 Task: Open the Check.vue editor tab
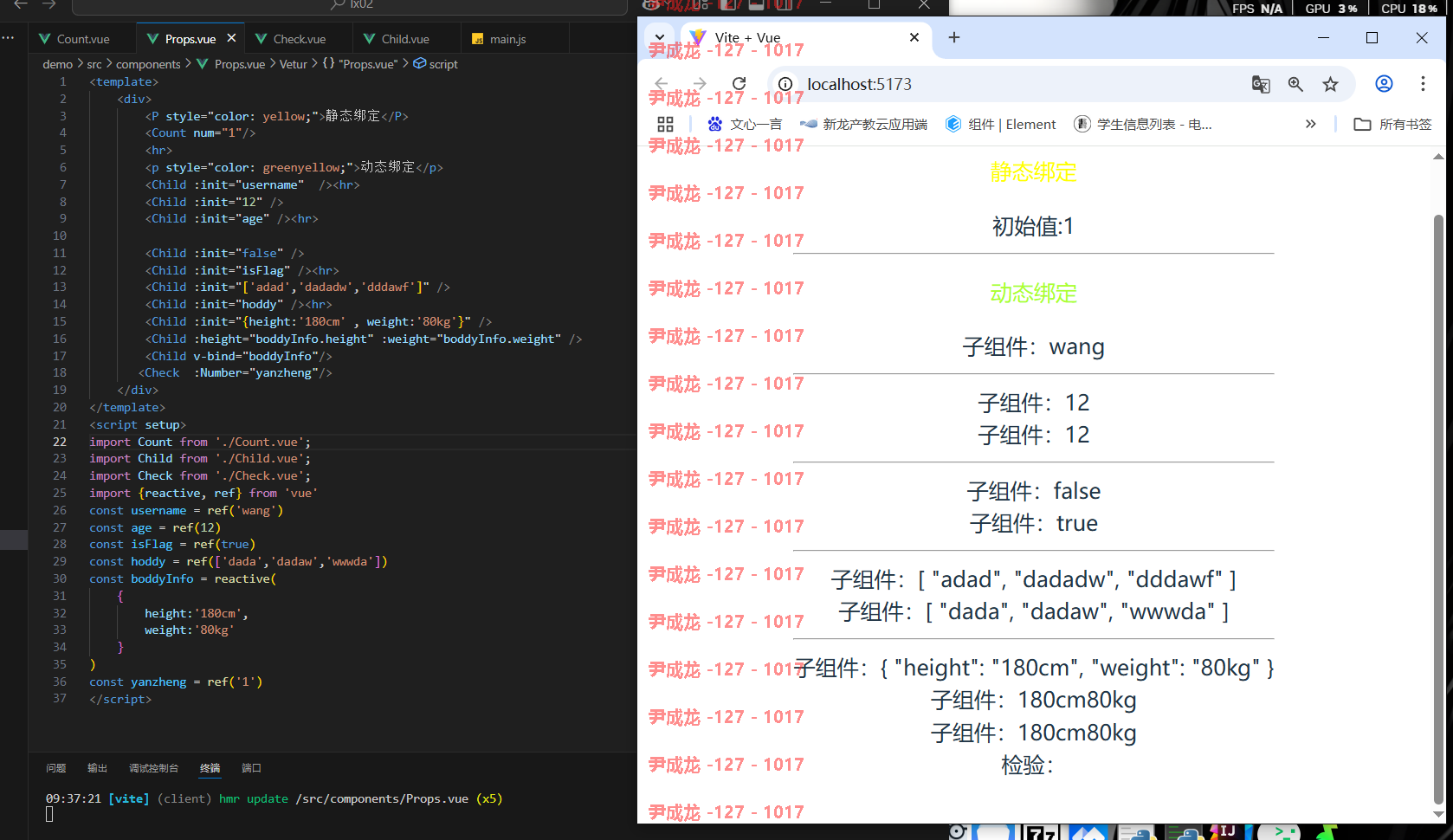tap(300, 39)
